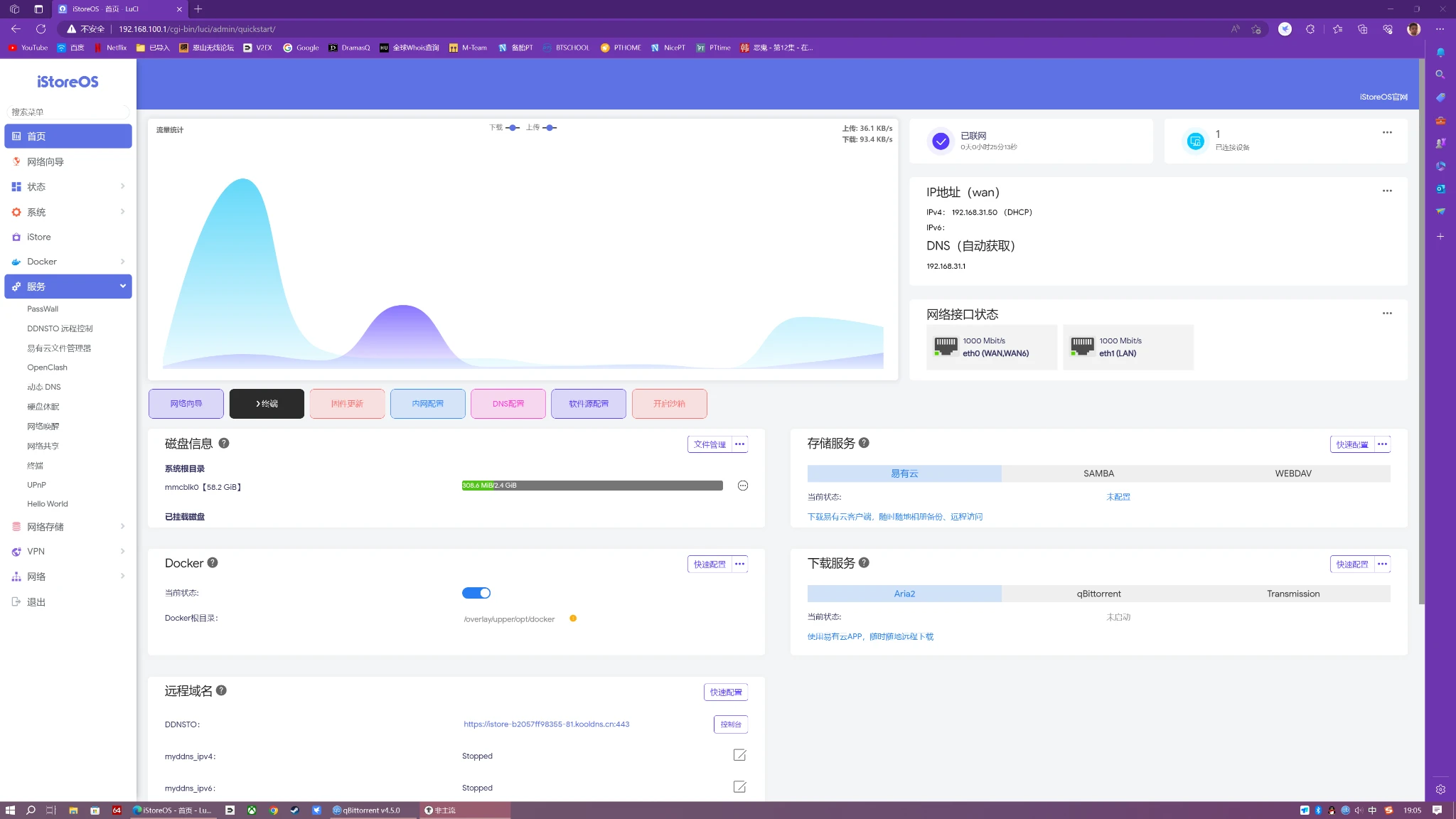Expand the 状态 sidebar menu
The width and height of the screenshot is (1456, 819).
coord(68,187)
